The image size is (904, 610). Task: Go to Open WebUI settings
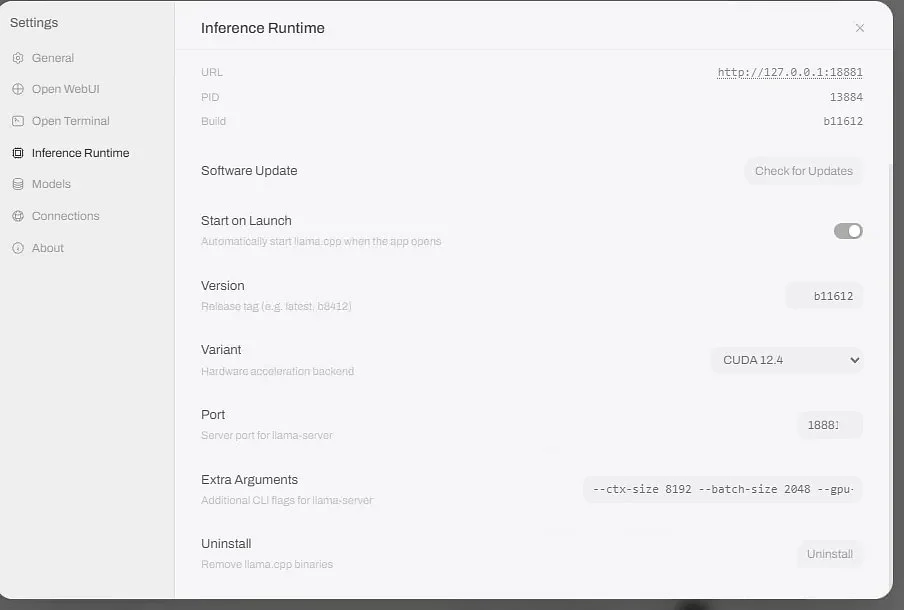pyautogui.click(x=66, y=89)
